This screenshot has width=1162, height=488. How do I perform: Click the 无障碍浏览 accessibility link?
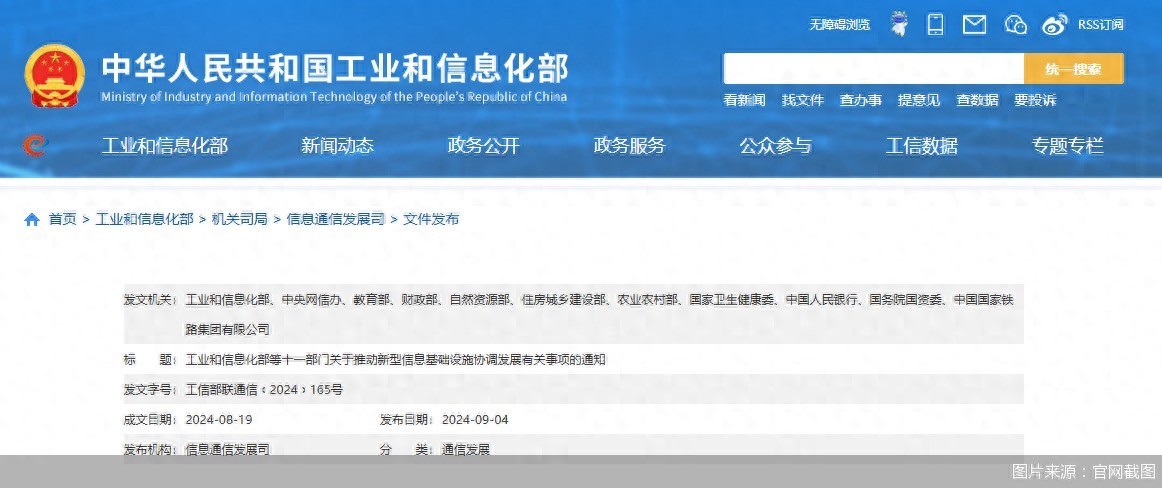[x=839, y=25]
